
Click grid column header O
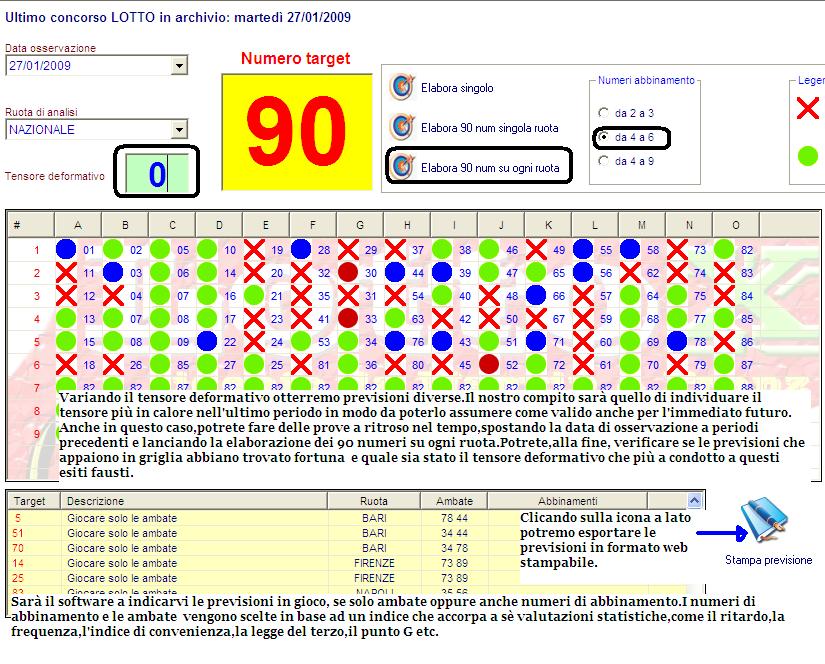pos(736,225)
